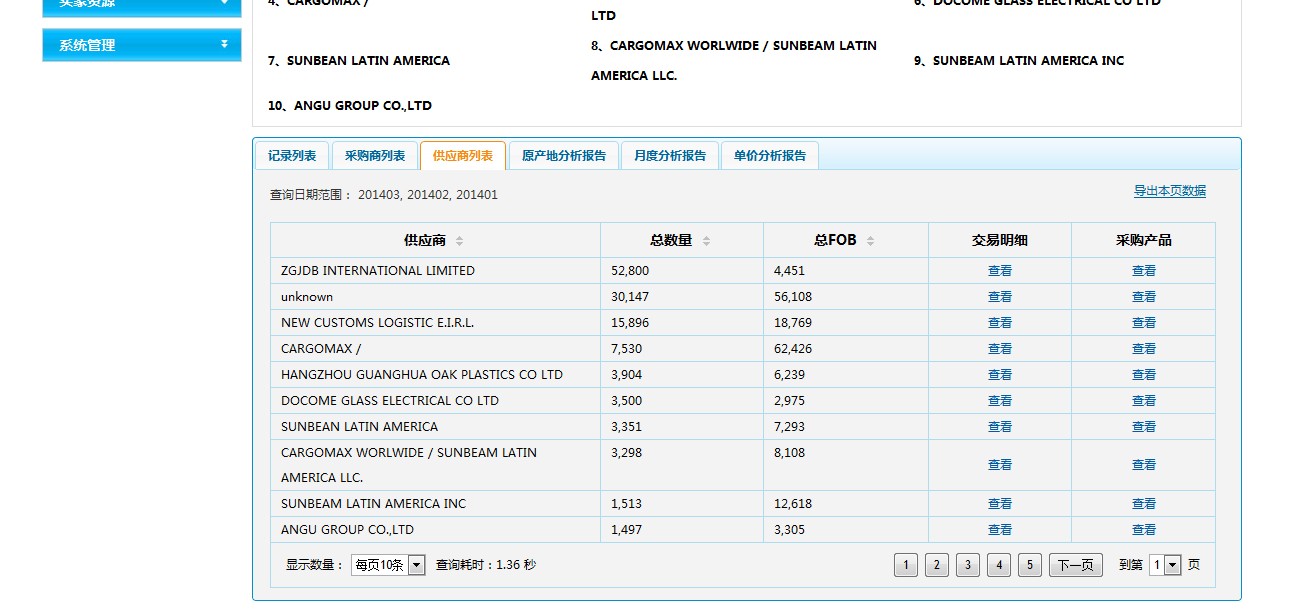Click the 导出本页数据 export link

point(1169,191)
